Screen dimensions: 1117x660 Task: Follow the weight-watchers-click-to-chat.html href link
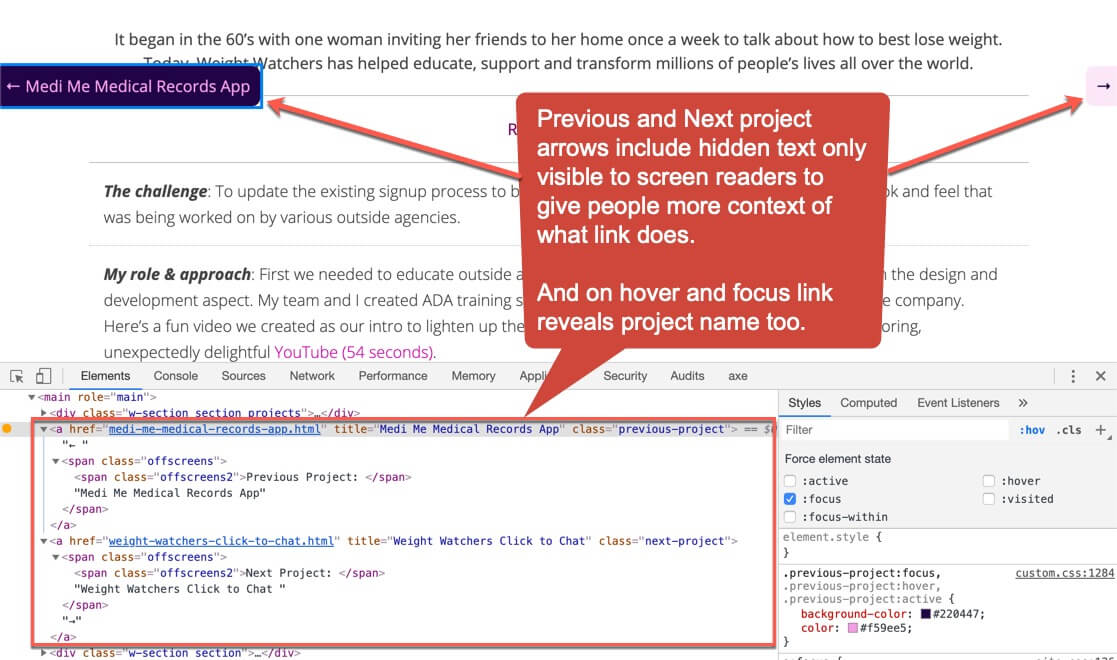(221, 541)
